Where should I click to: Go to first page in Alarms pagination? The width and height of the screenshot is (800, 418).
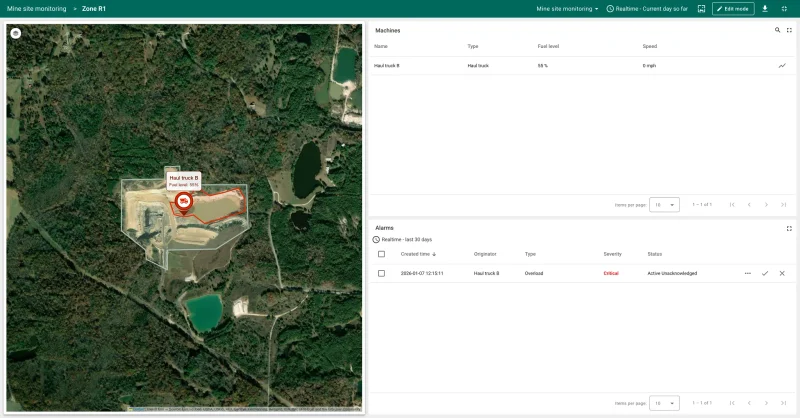(x=732, y=403)
